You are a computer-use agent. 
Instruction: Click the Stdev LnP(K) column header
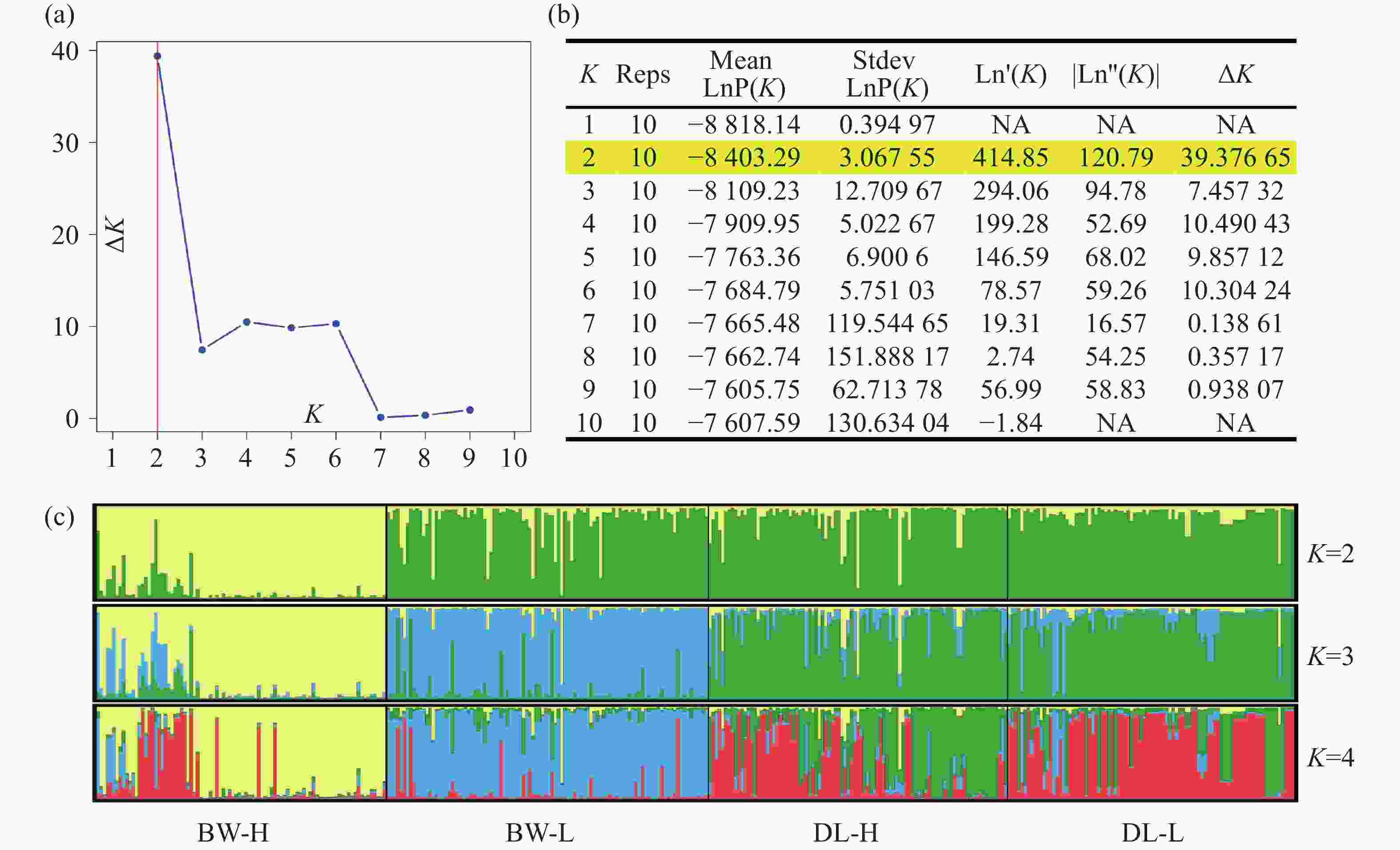(886, 74)
